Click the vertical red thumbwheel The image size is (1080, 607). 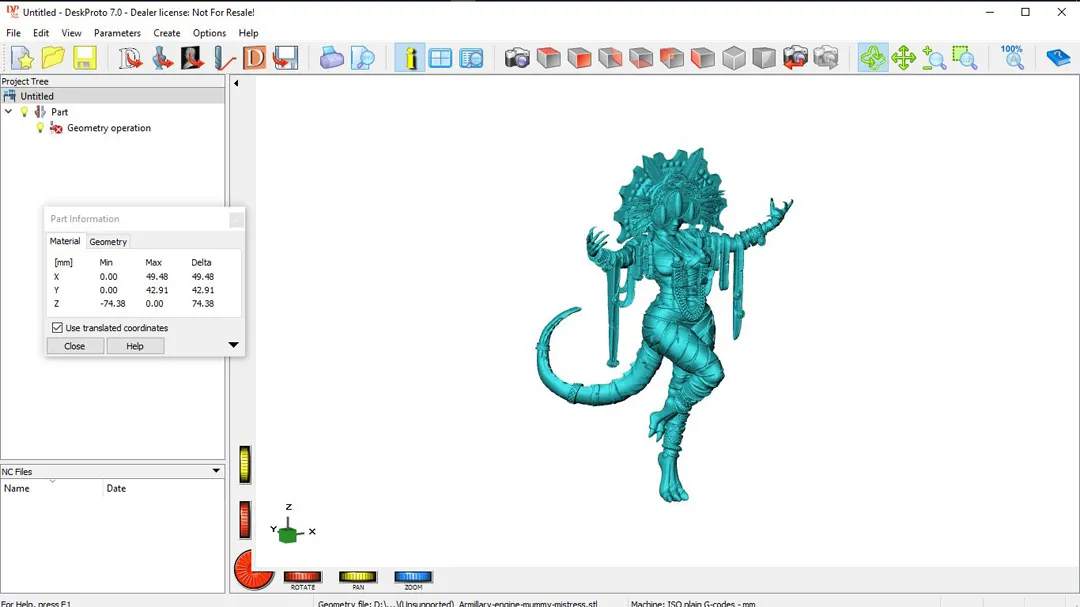click(x=245, y=519)
